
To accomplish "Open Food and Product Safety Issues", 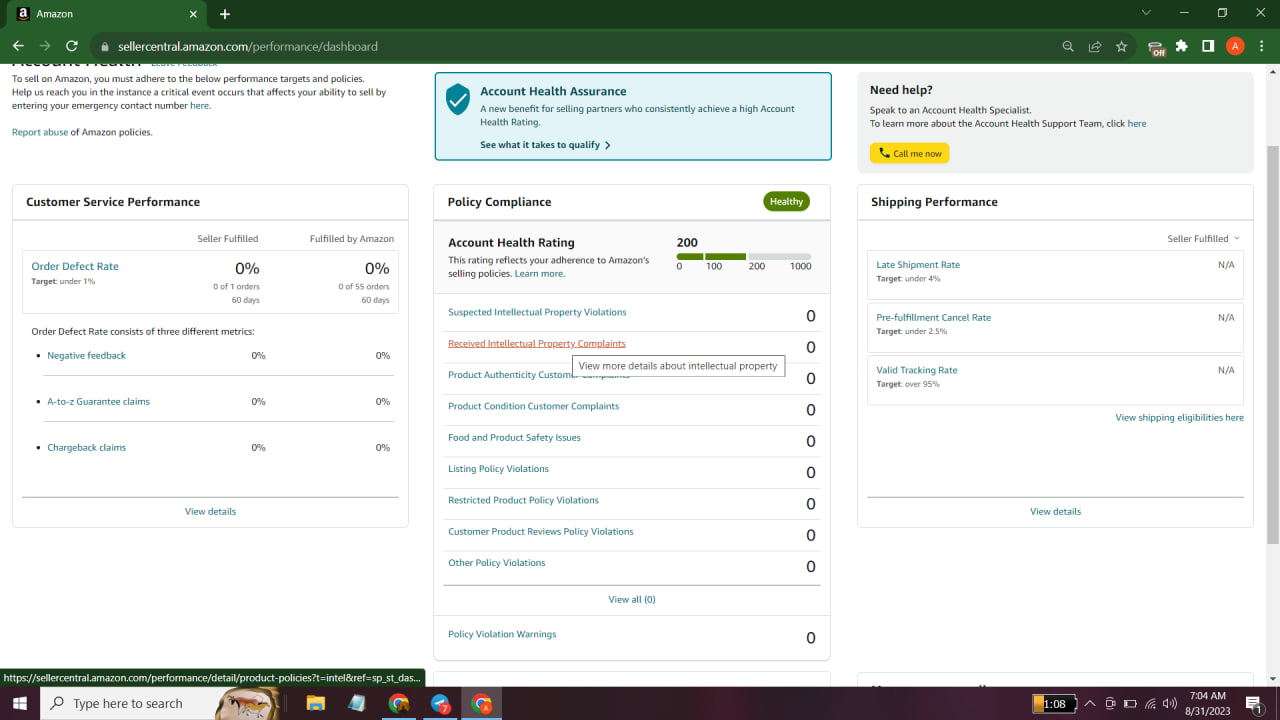I will tap(514, 438).
